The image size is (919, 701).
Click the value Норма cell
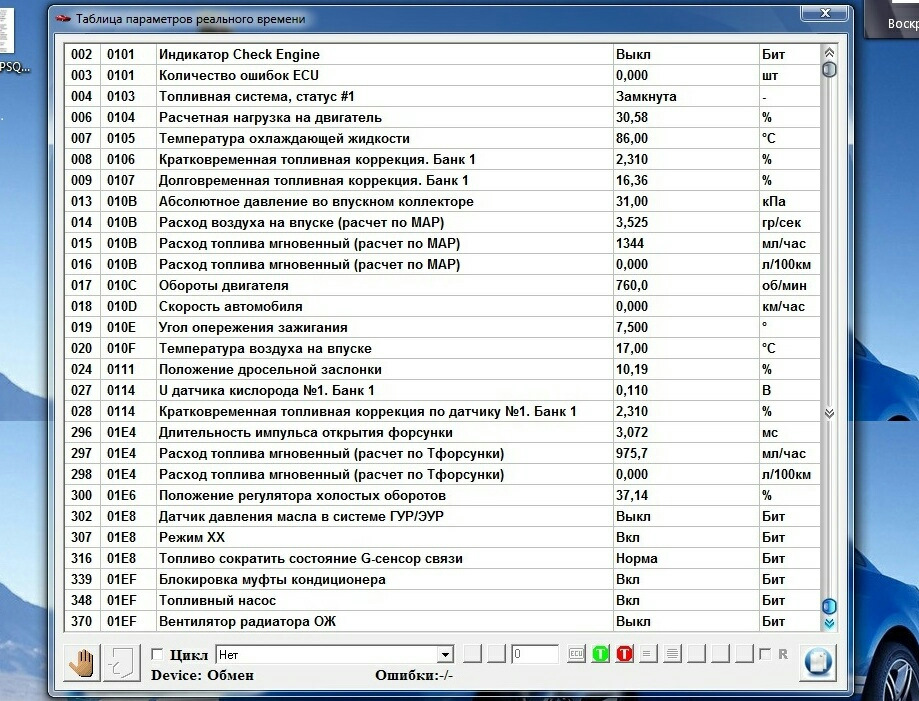(x=686, y=559)
